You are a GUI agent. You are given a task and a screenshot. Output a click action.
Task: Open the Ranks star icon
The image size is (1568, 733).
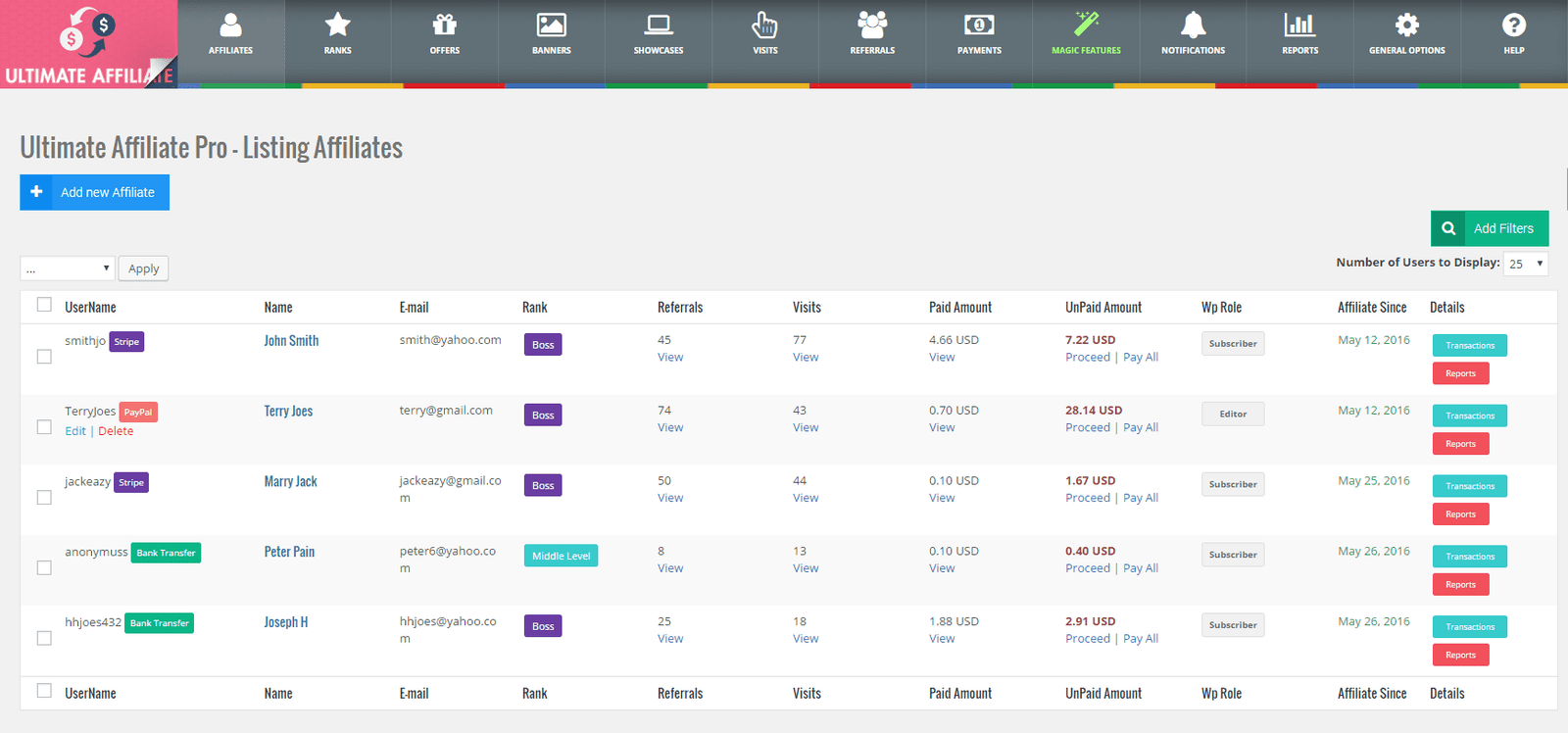(x=337, y=25)
